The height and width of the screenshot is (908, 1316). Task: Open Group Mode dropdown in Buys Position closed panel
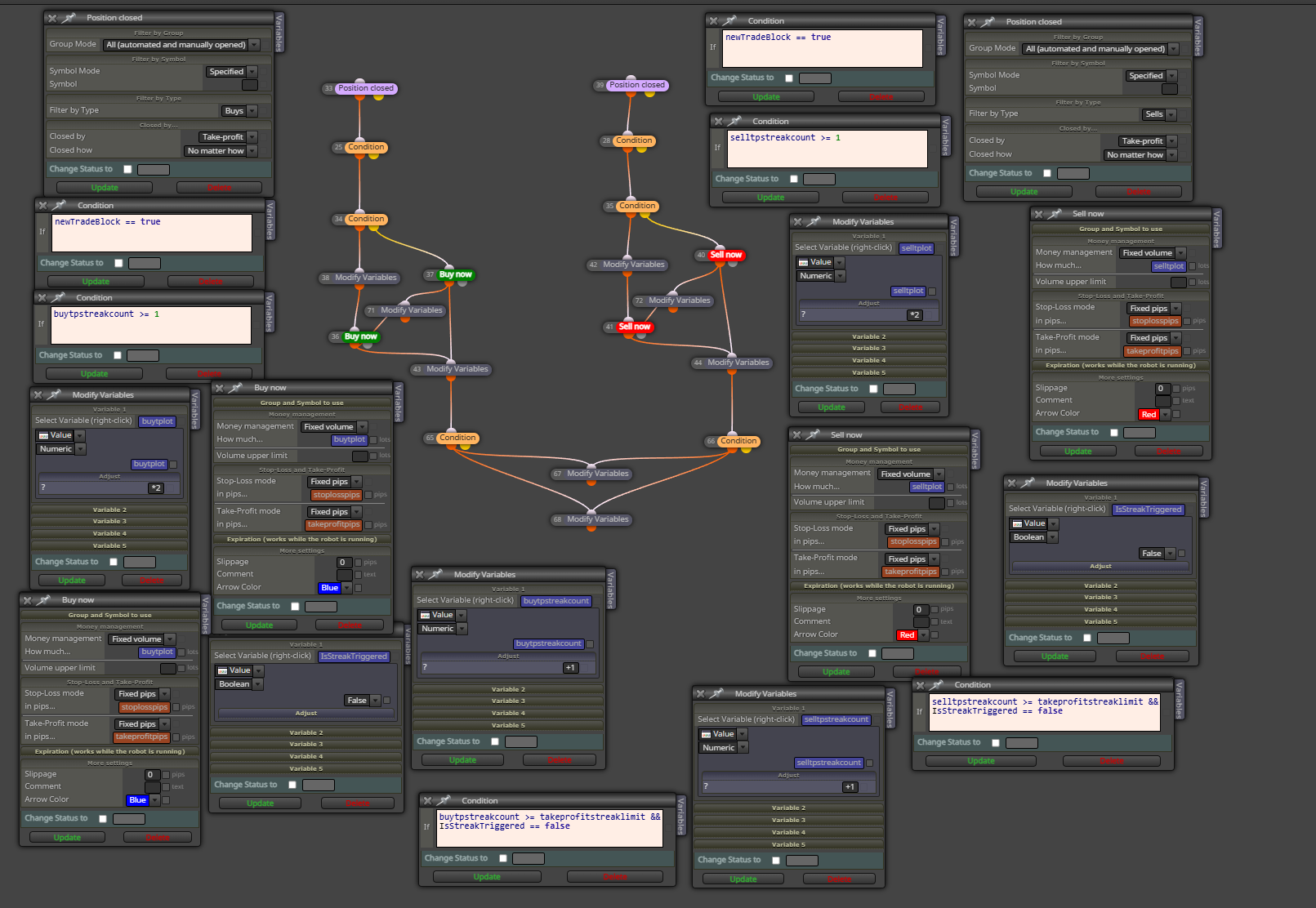point(181,45)
